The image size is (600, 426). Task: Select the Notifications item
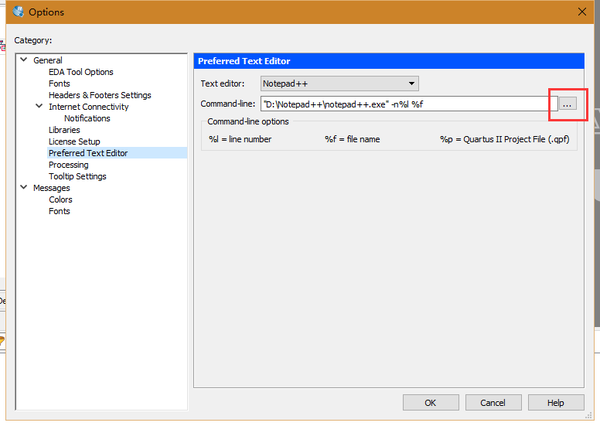(x=87, y=118)
